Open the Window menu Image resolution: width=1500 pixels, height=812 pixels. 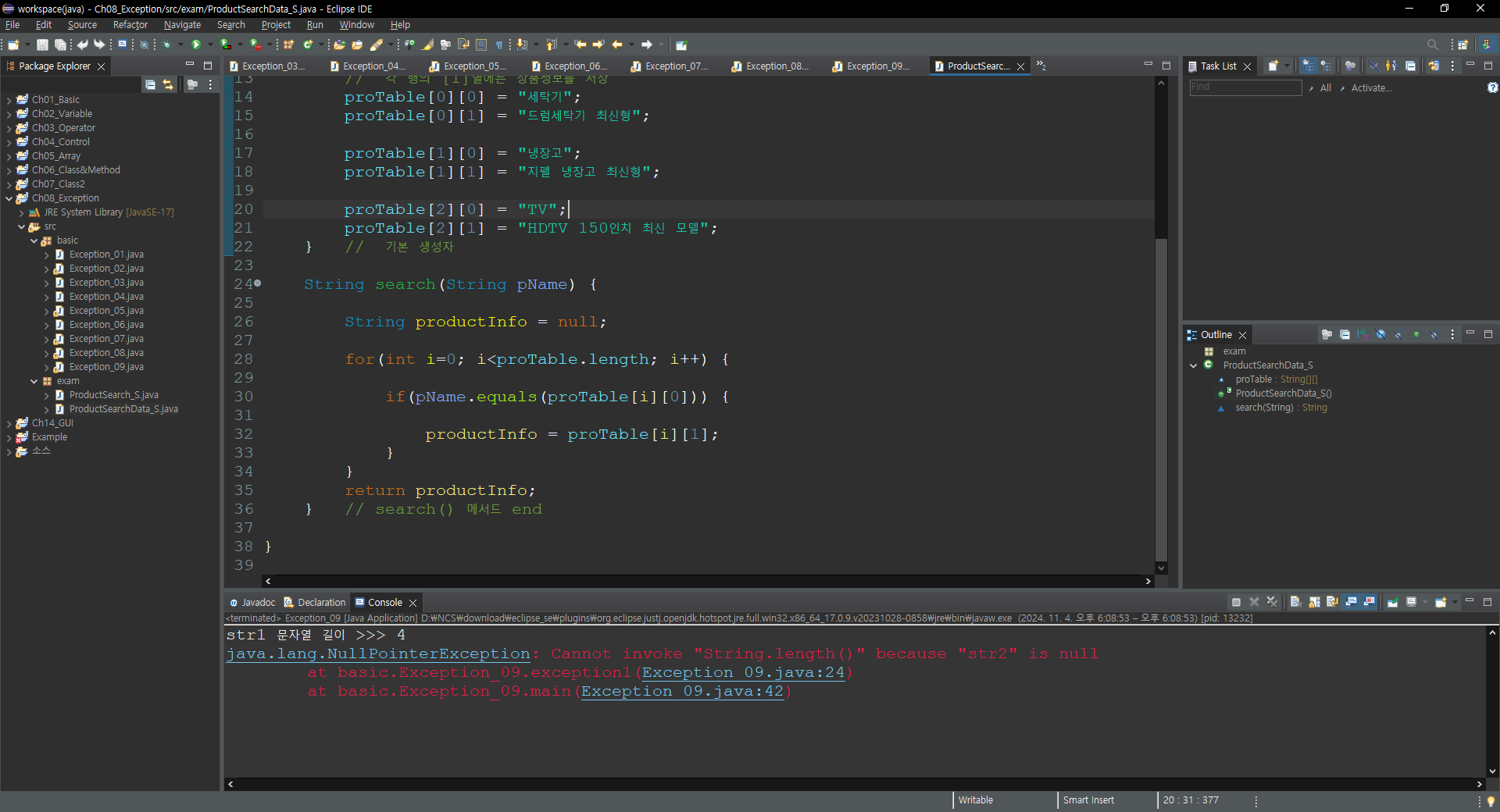tap(356, 25)
